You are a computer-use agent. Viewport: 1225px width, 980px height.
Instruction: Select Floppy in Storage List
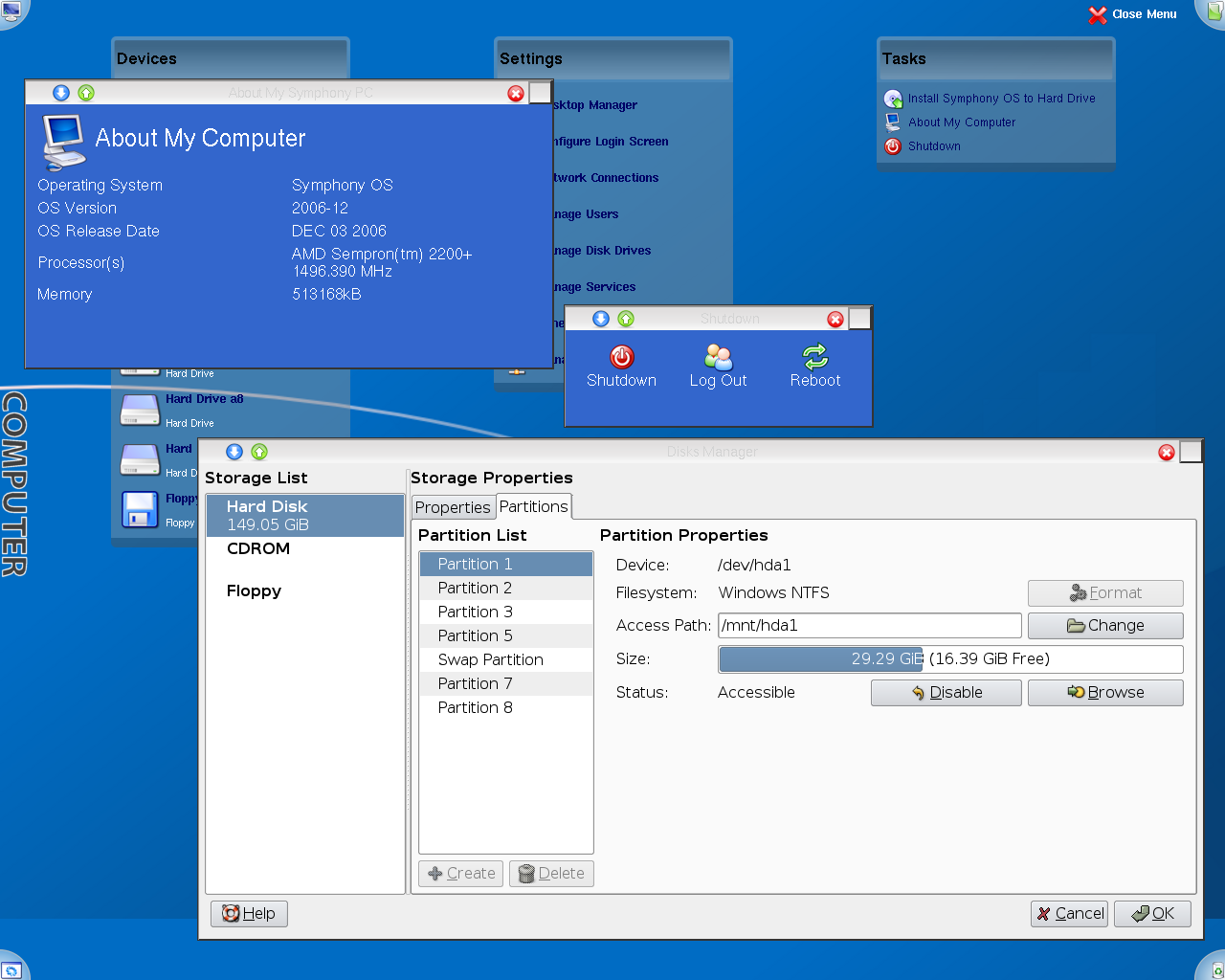pos(305,590)
